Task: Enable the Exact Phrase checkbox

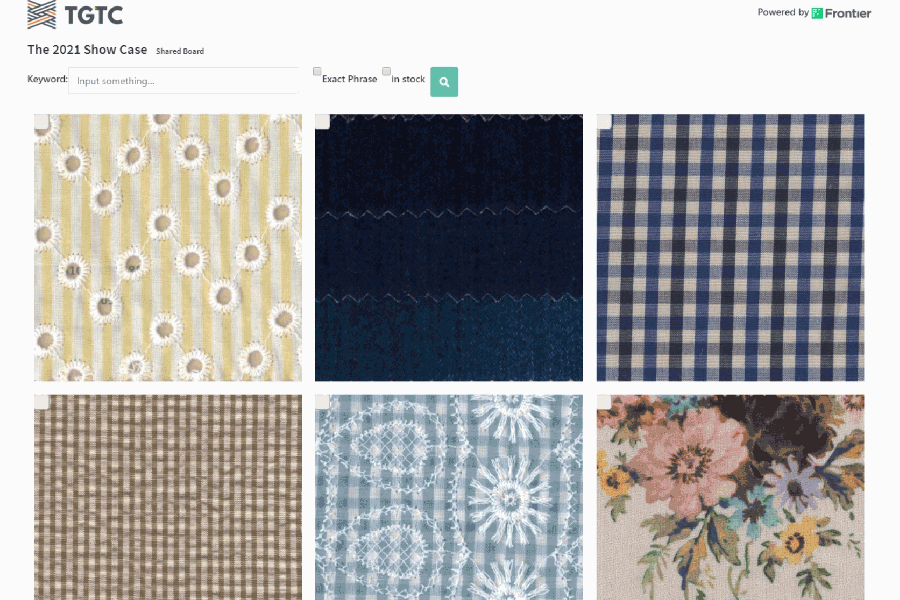Action: point(317,71)
